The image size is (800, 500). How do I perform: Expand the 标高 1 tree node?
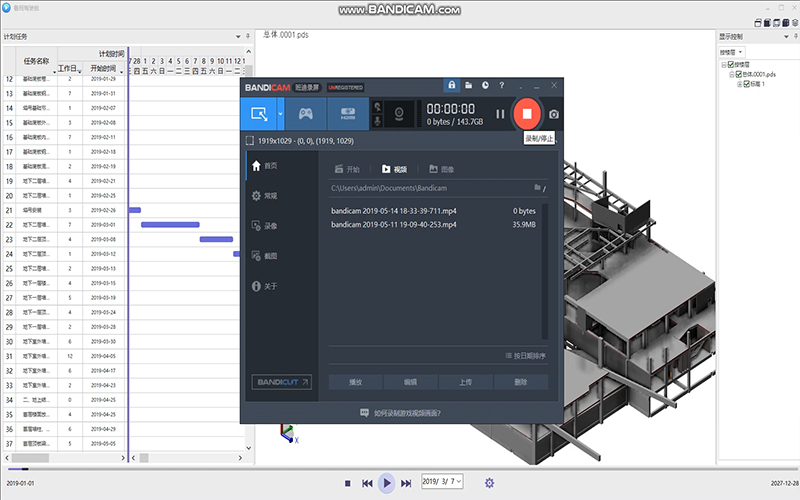(x=739, y=84)
